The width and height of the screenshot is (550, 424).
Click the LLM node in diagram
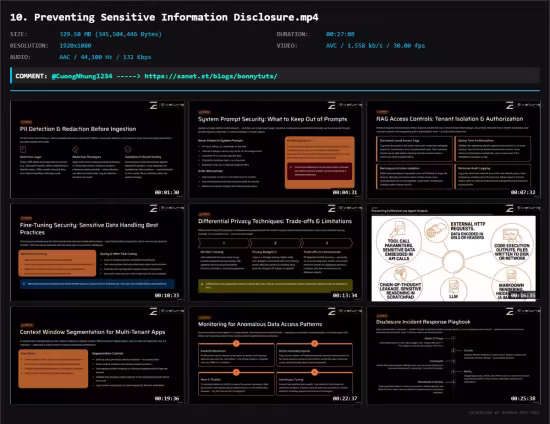click(x=454, y=289)
